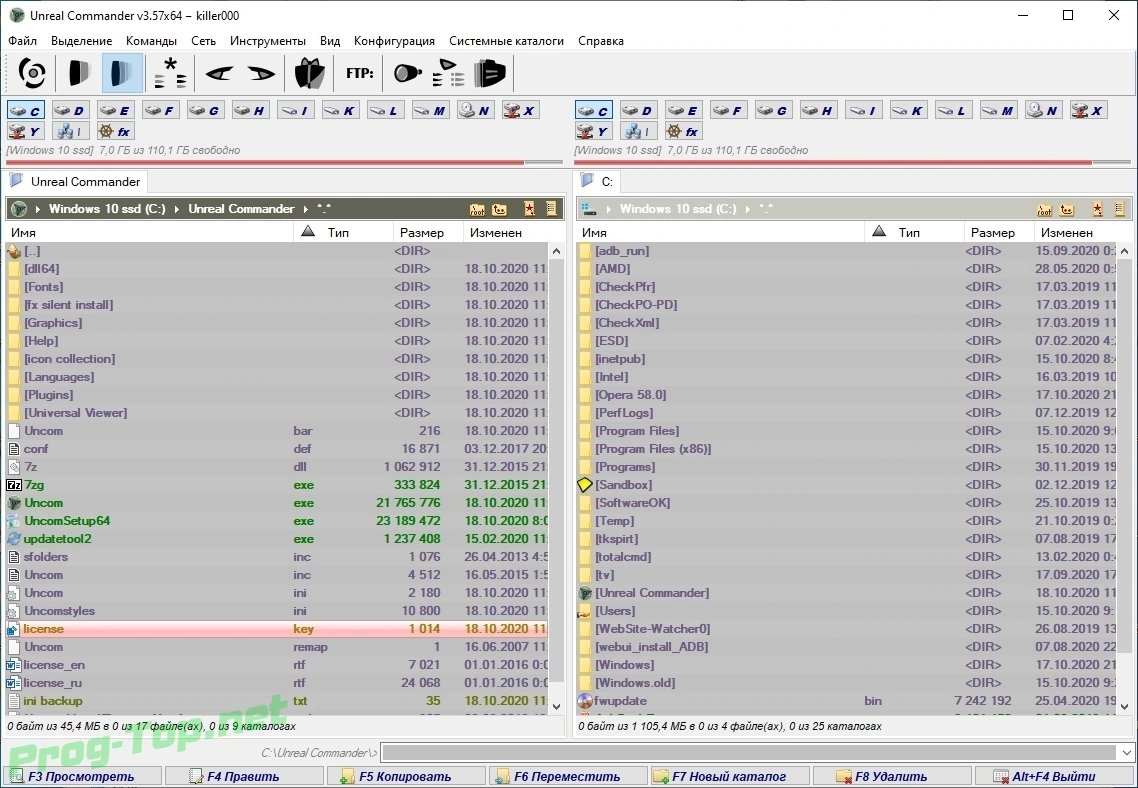The width and height of the screenshot is (1138, 788).
Task: Click right panel scrollbar up arrow
Action: click(1125, 251)
